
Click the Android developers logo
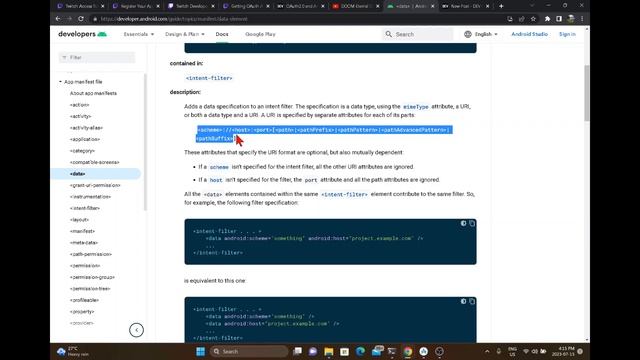point(82,34)
